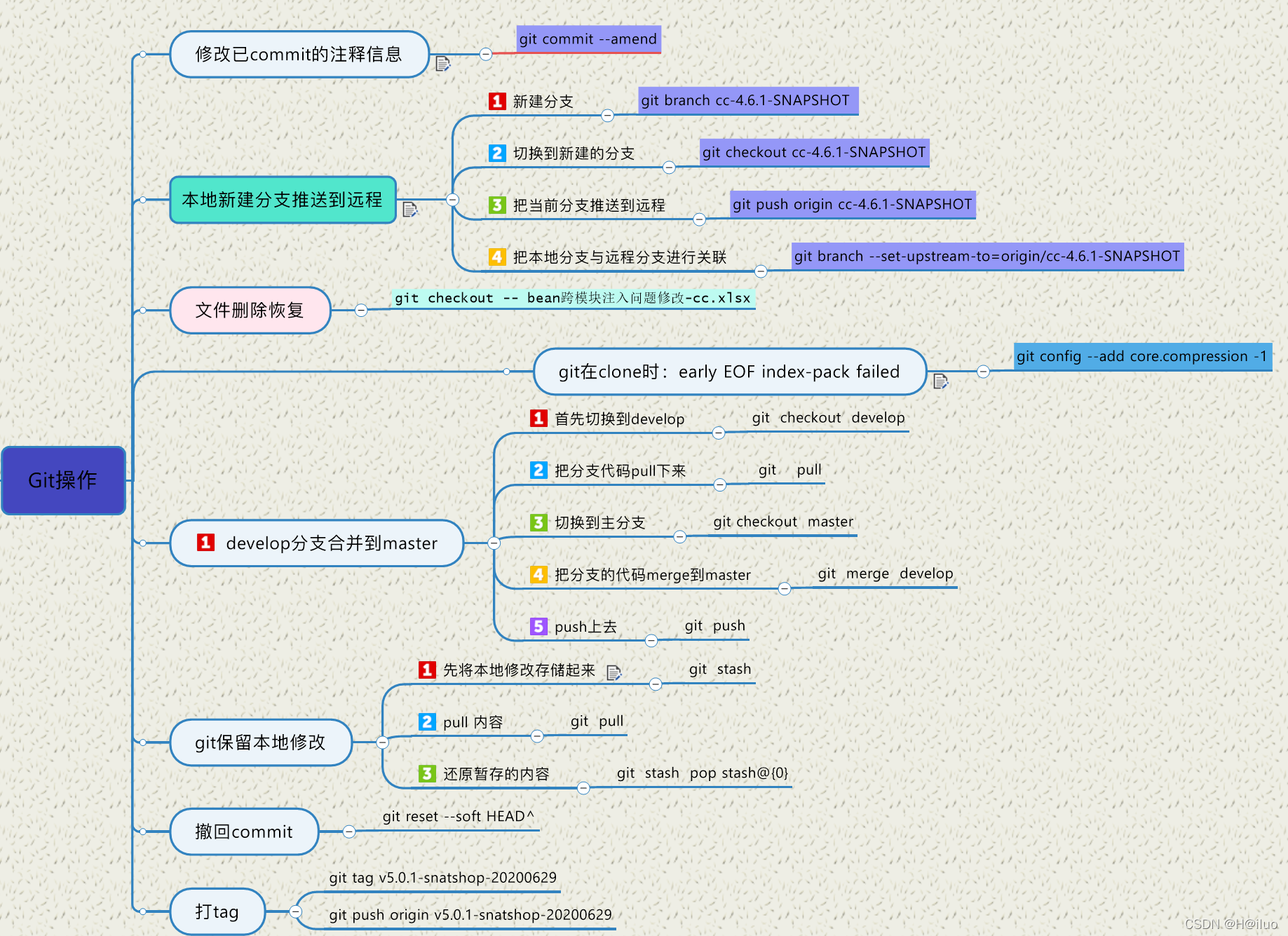Select the root Git操作 topic
The height and width of the screenshot is (936, 1288).
click(x=63, y=480)
